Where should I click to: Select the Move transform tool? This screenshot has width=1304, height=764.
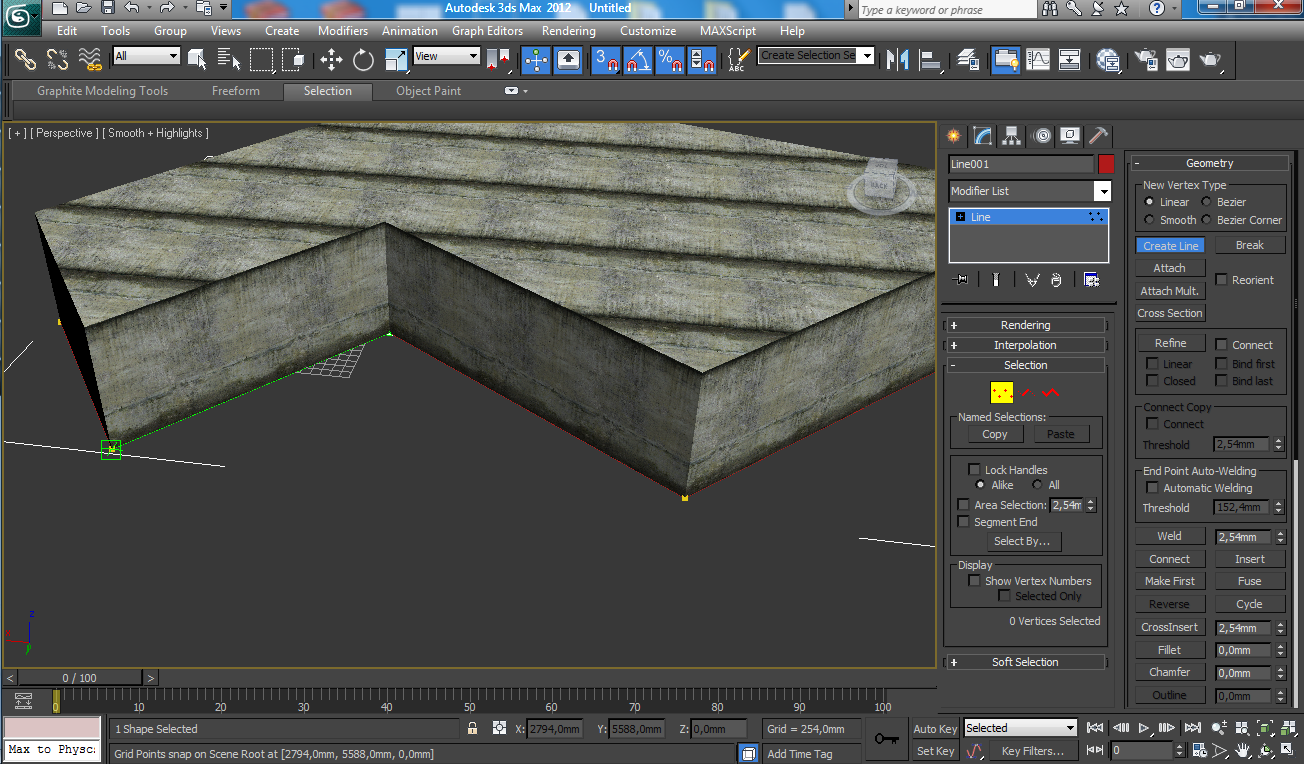[331, 60]
